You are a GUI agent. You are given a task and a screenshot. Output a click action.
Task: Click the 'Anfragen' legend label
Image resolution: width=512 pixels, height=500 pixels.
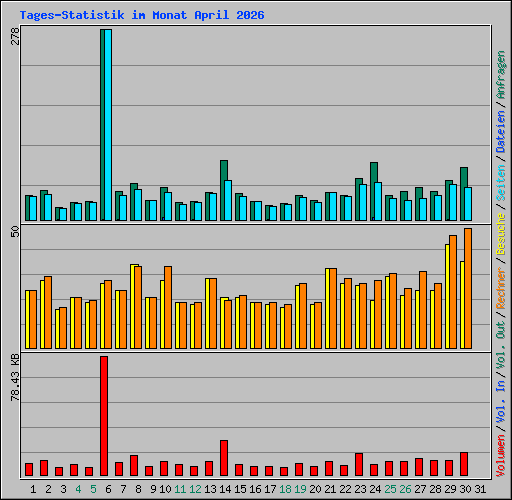501,75
